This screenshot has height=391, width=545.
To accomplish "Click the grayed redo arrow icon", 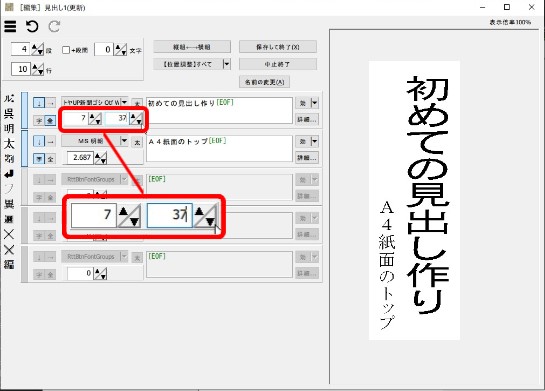I will pyautogui.click(x=54, y=26).
